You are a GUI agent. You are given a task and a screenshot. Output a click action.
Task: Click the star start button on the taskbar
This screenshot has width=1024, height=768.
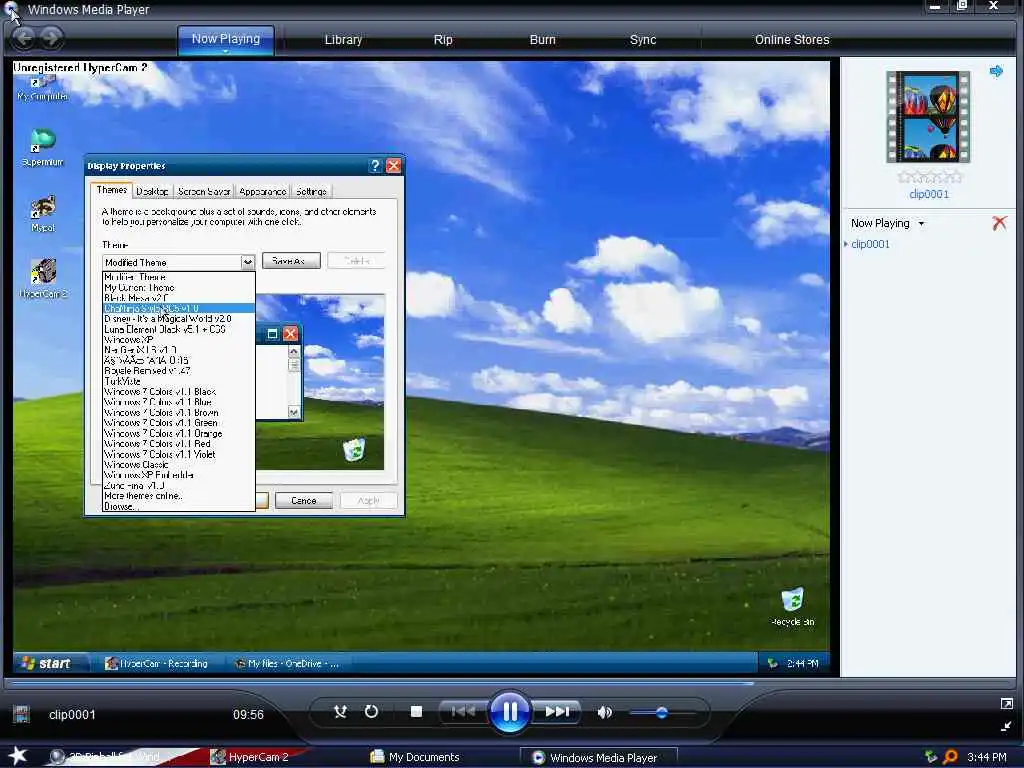tap(17, 756)
